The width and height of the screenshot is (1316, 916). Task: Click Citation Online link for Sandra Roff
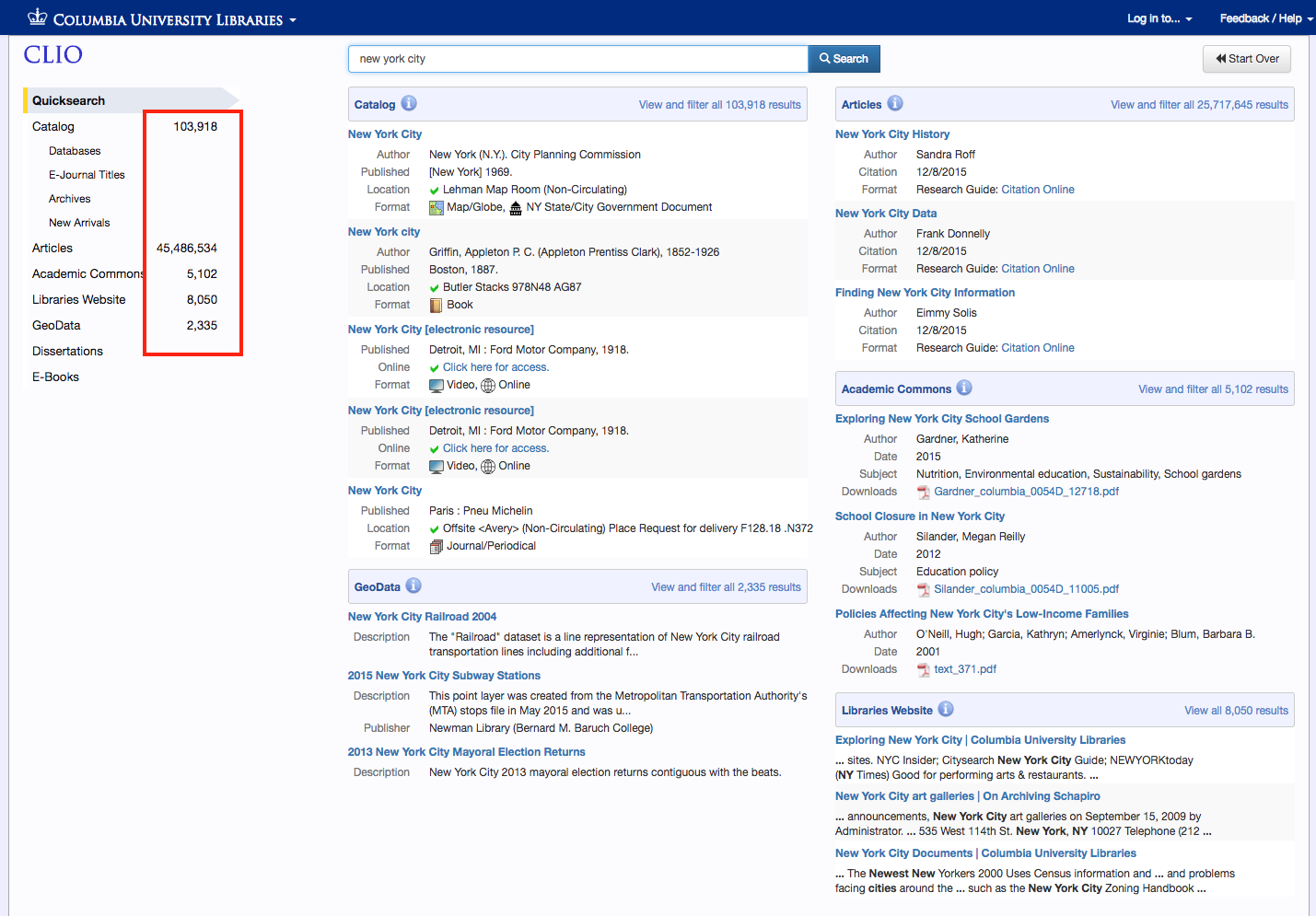tap(1038, 190)
